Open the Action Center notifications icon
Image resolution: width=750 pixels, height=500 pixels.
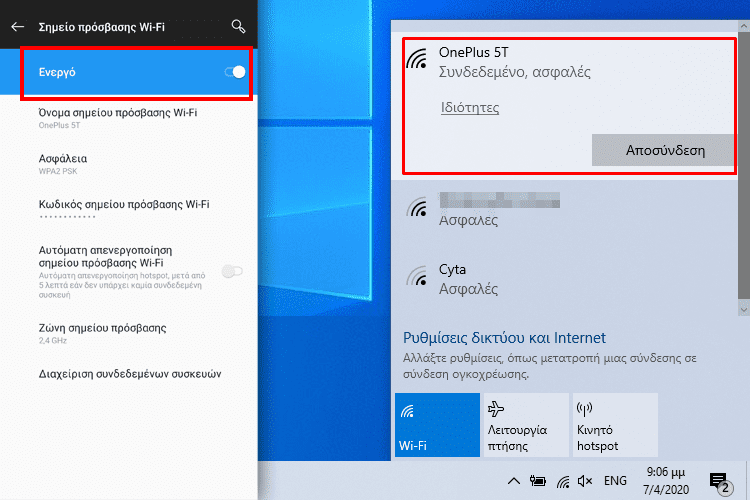click(719, 482)
